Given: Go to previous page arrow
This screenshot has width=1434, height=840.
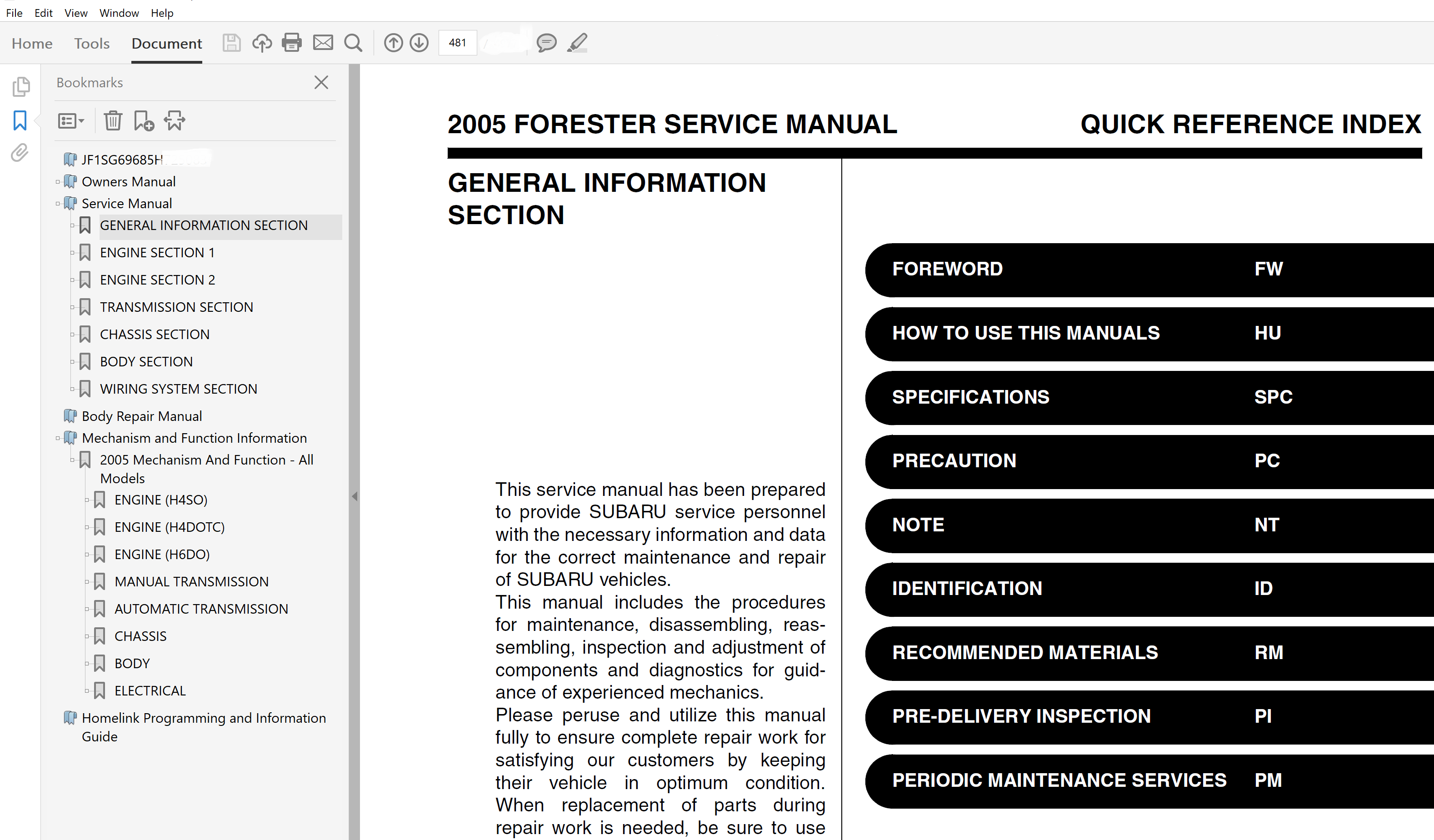Looking at the screenshot, I should (393, 43).
